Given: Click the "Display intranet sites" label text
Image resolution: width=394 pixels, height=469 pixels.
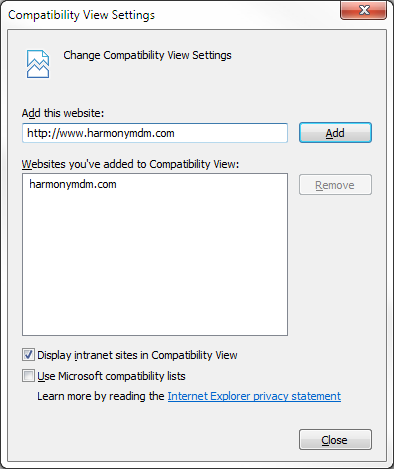Looking at the screenshot, I should 137,355.
